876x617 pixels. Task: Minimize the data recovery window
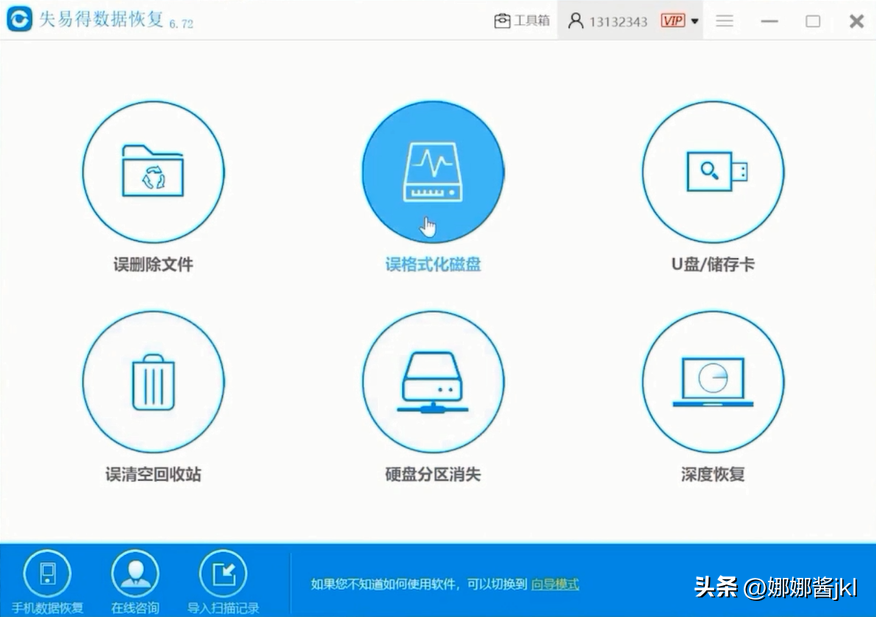769,21
